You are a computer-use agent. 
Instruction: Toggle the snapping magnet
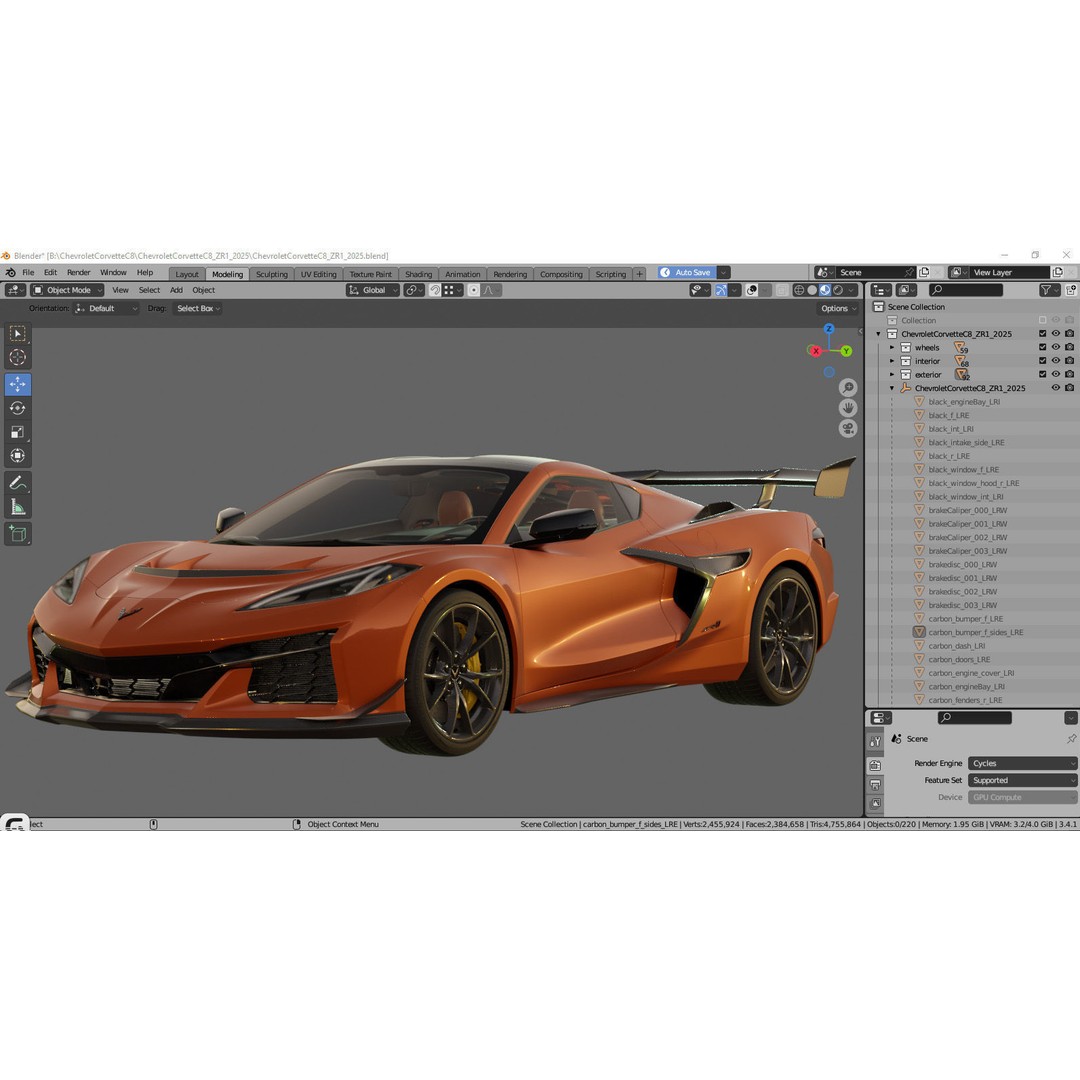click(435, 290)
